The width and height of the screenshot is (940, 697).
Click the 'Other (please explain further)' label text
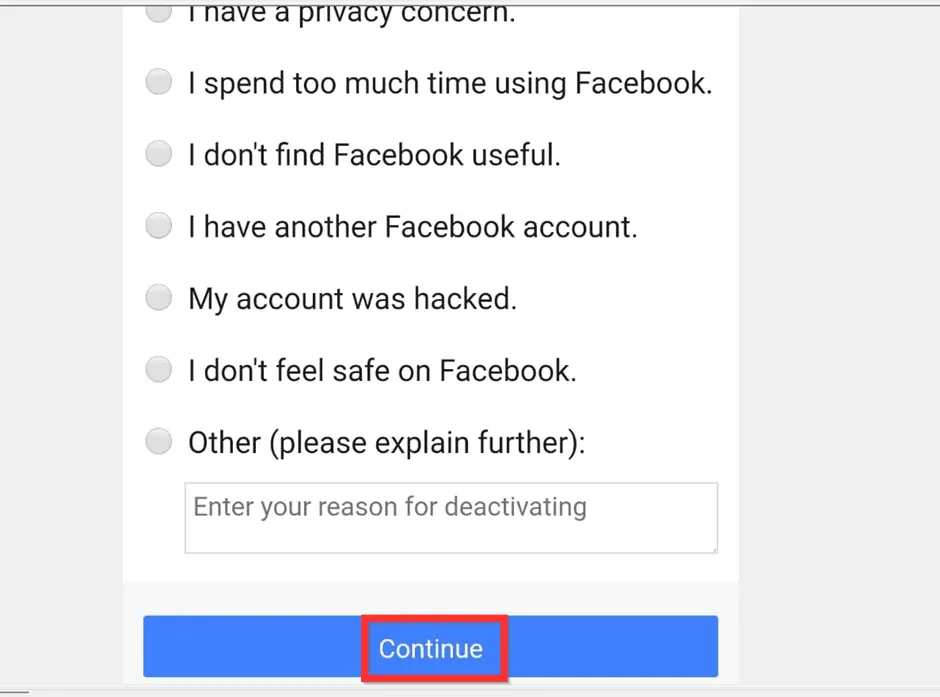(388, 442)
